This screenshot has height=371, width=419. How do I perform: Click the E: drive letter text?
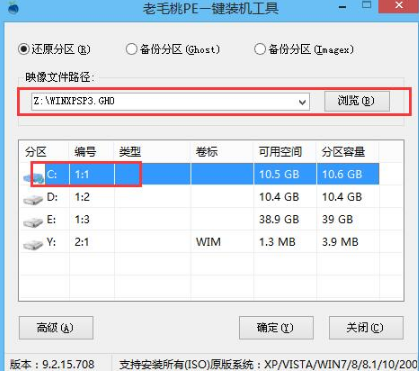point(51,219)
